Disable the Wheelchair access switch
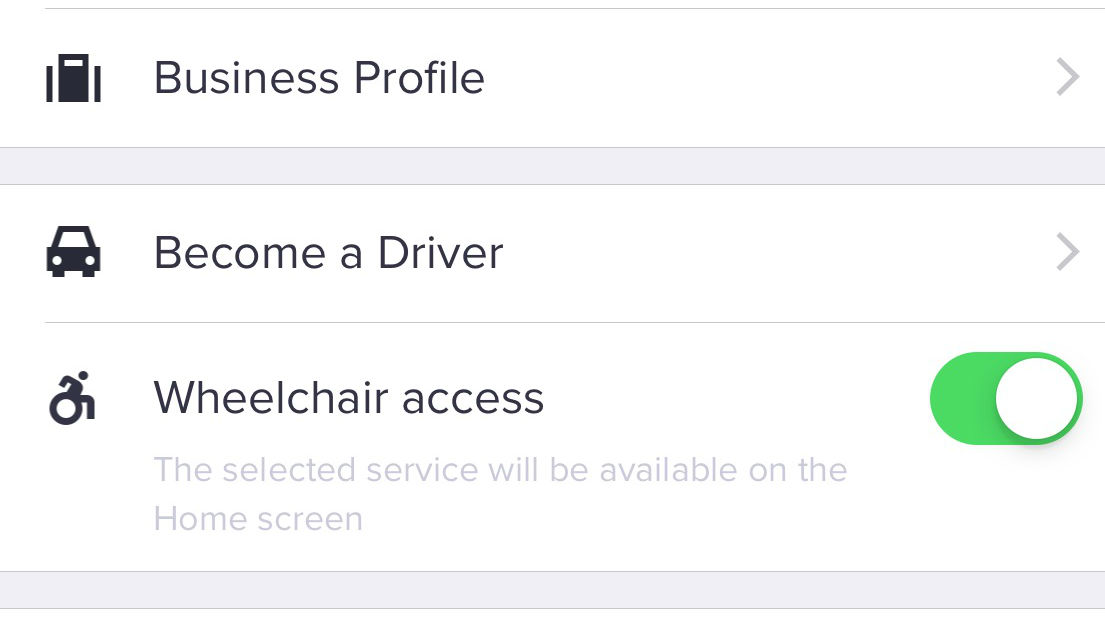 (1005, 398)
